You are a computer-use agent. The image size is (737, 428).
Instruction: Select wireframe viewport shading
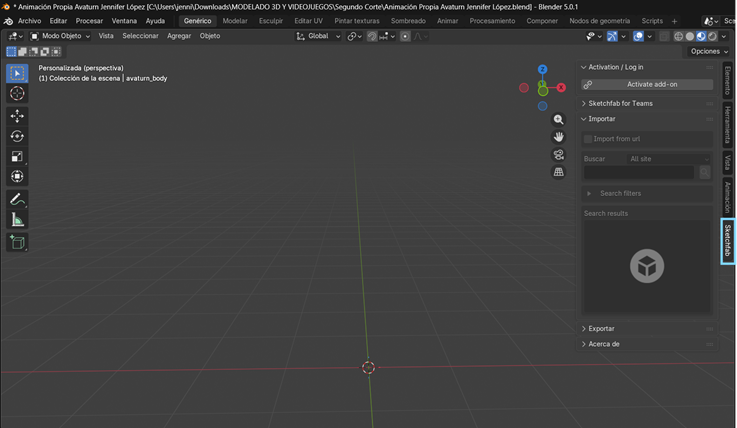pos(678,36)
